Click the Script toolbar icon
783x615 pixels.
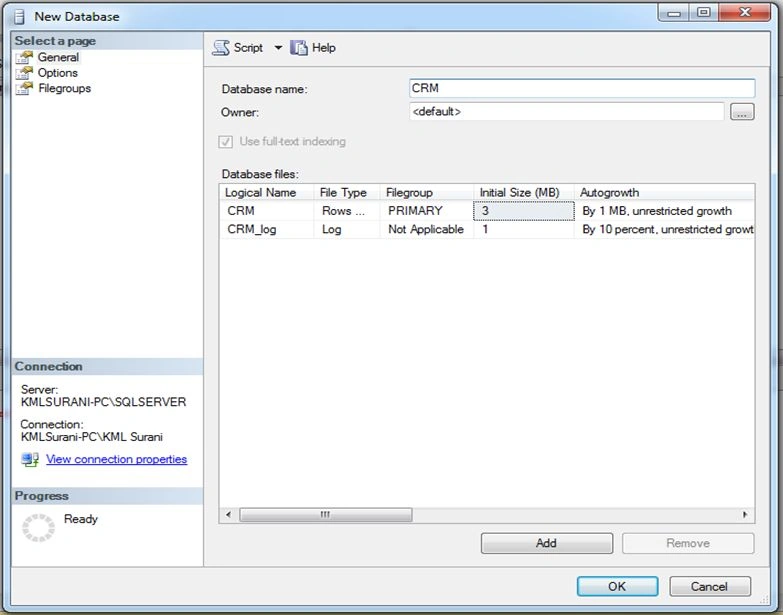[x=221, y=48]
